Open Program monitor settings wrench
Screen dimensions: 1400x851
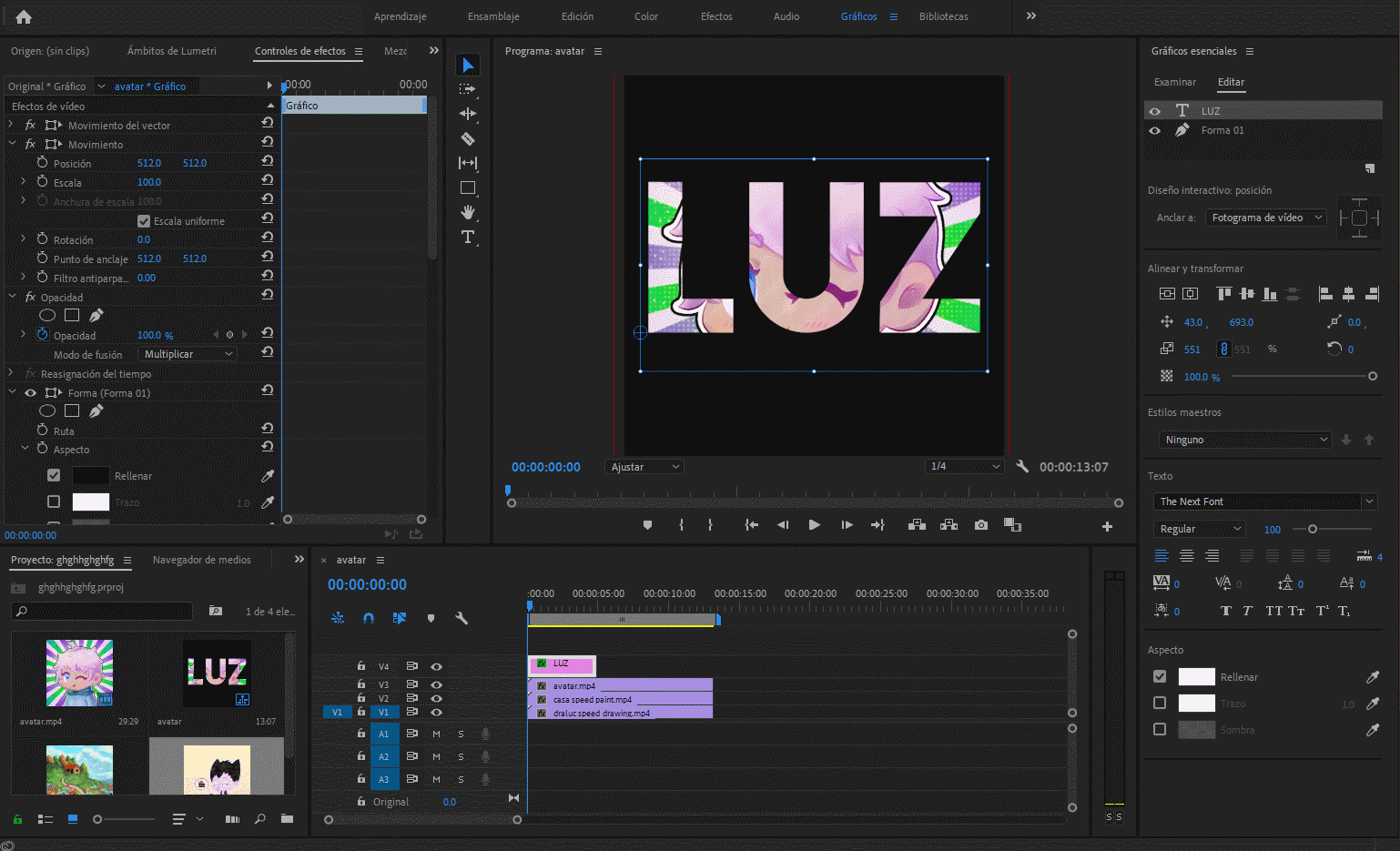click(x=1022, y=466)
